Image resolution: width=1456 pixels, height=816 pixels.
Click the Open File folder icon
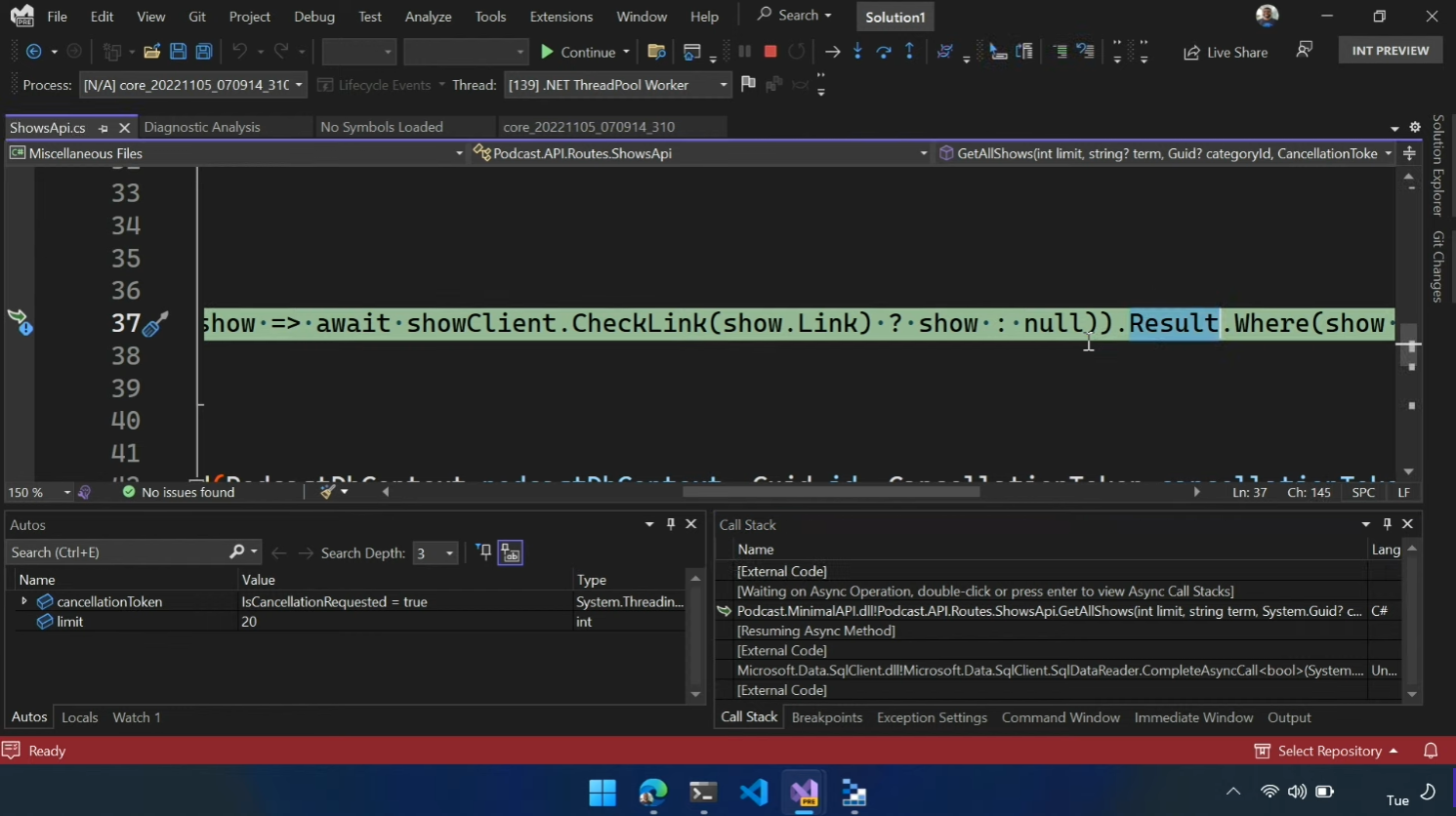[151, 52]
